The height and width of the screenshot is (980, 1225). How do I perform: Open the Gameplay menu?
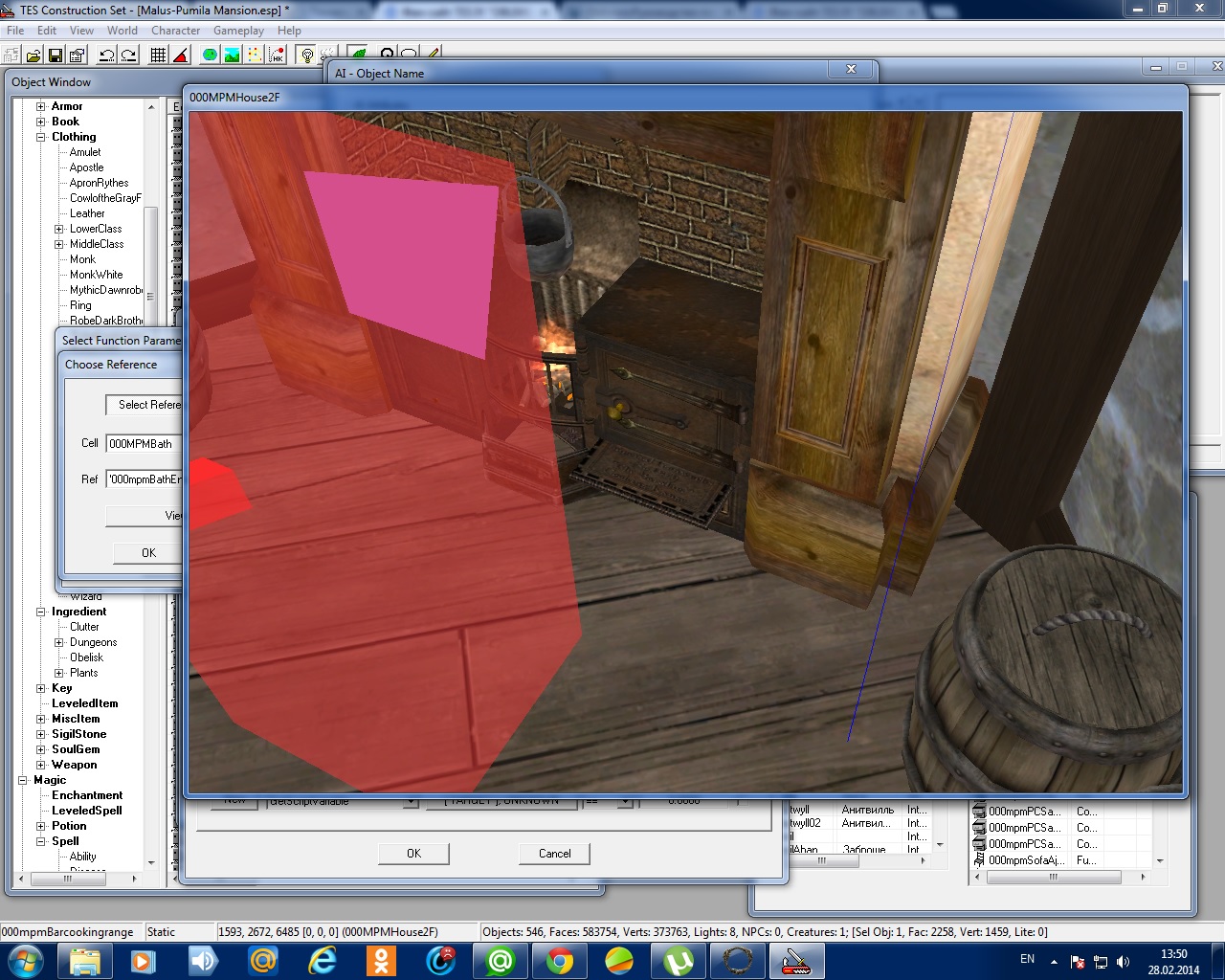pyautogui.click(x=238, y=31)
